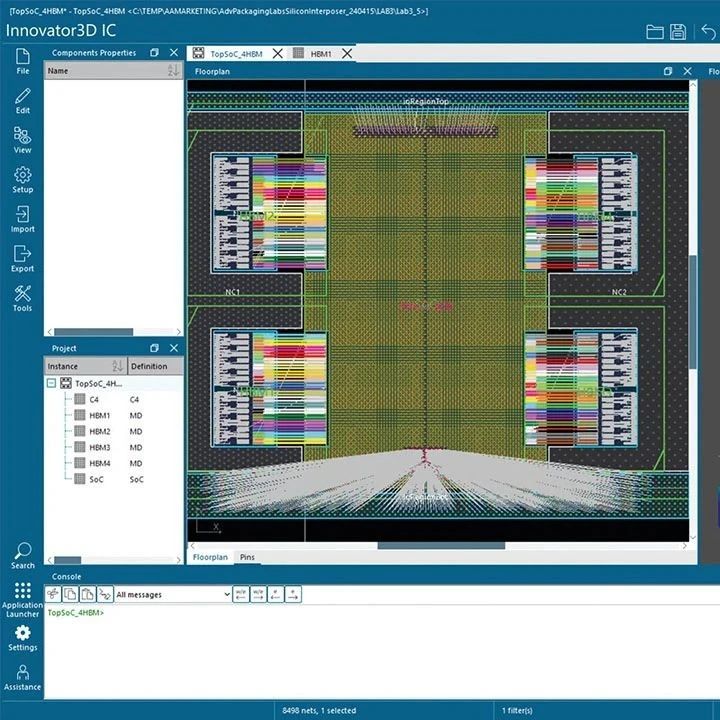Click the console copy icon
This screenshot has width=720, height=720.
[x=70, y=594]
